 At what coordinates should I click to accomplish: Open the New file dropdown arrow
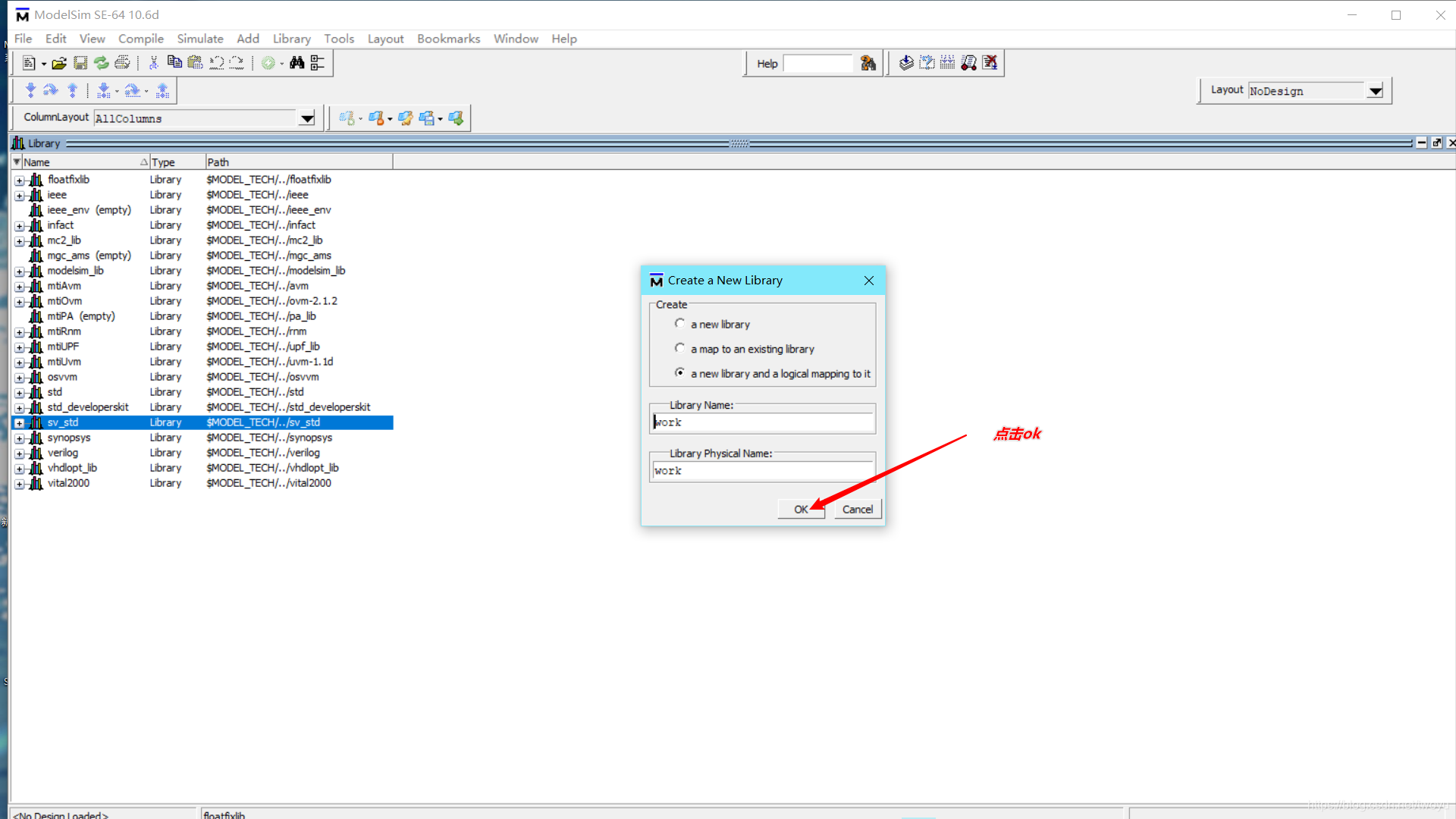[x=43, y=64]
